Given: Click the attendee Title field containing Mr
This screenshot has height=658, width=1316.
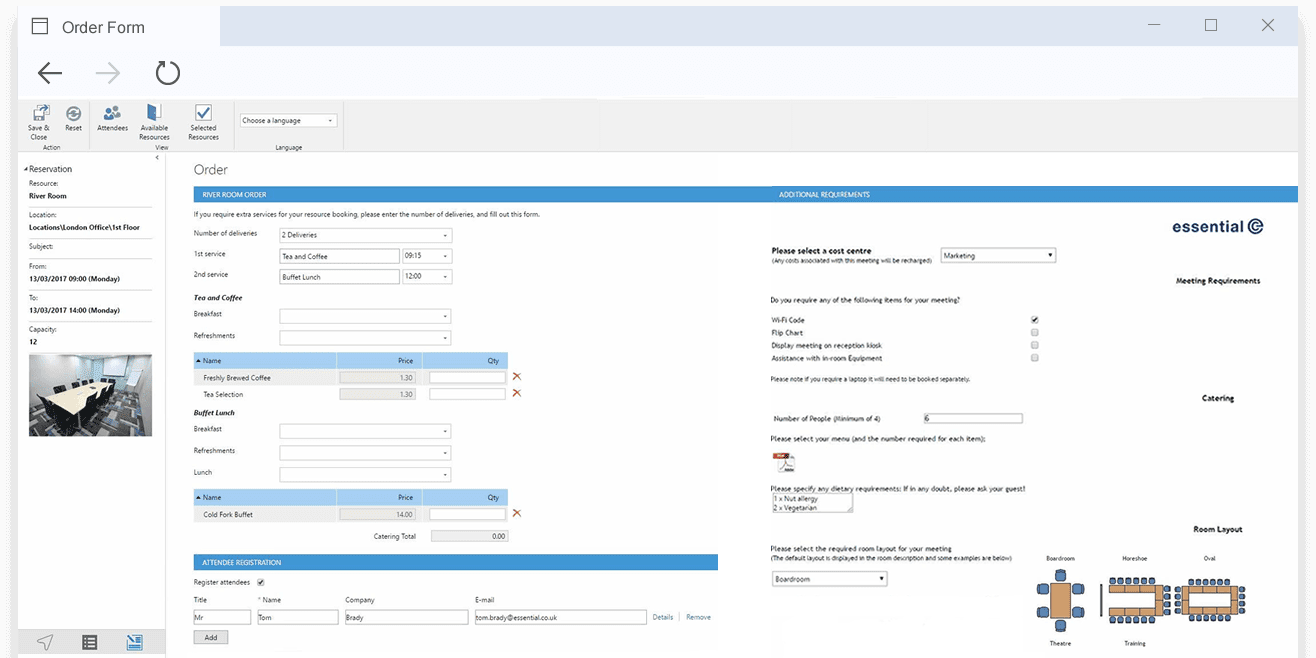Looking at the screenshot, I should click(x=222, y=617).
